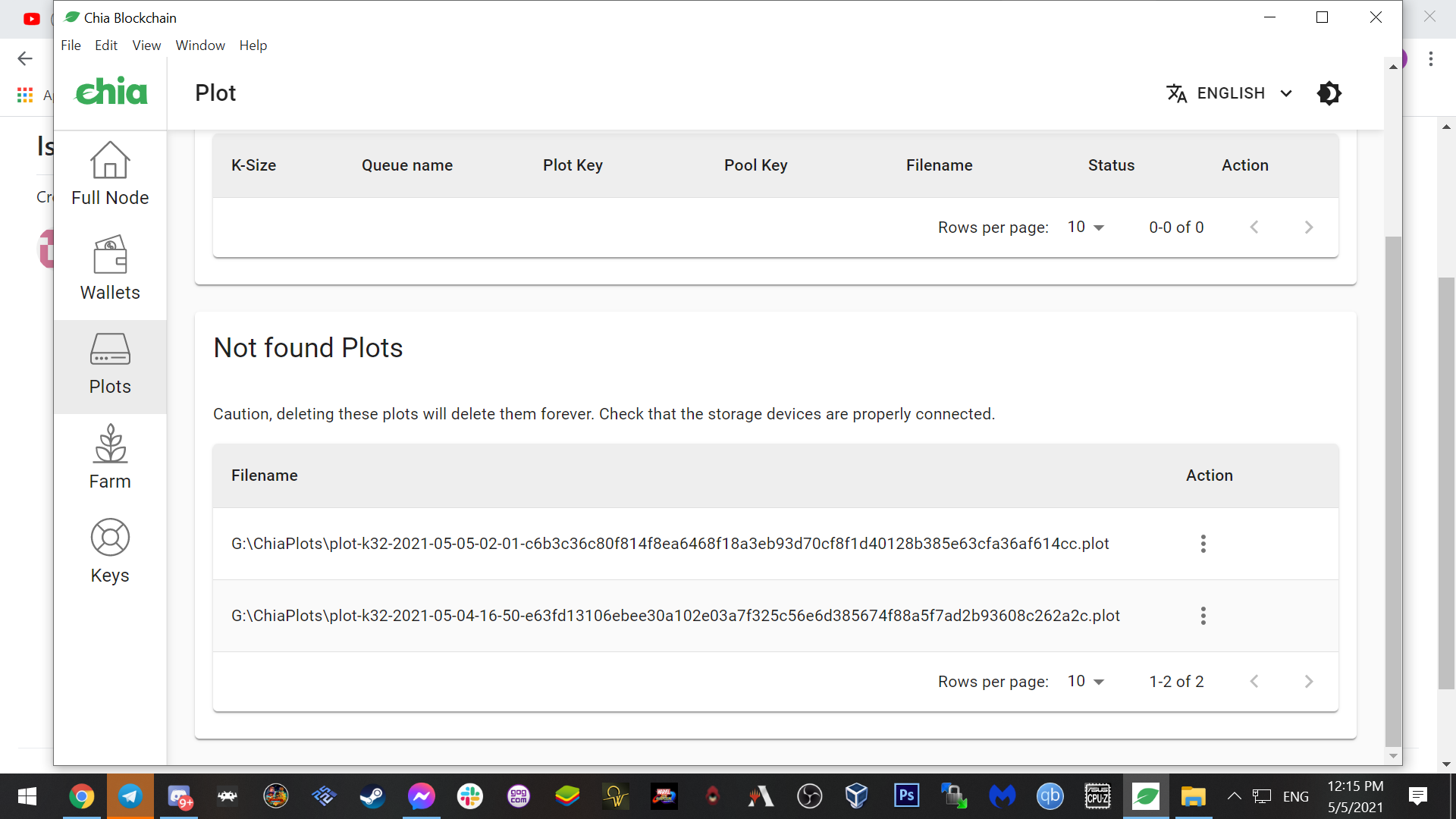Previous page arrow in Not found Plots table
The width and height of the screenshot is (1456, 819).
pyautogui.click(x=1254, y=682)
